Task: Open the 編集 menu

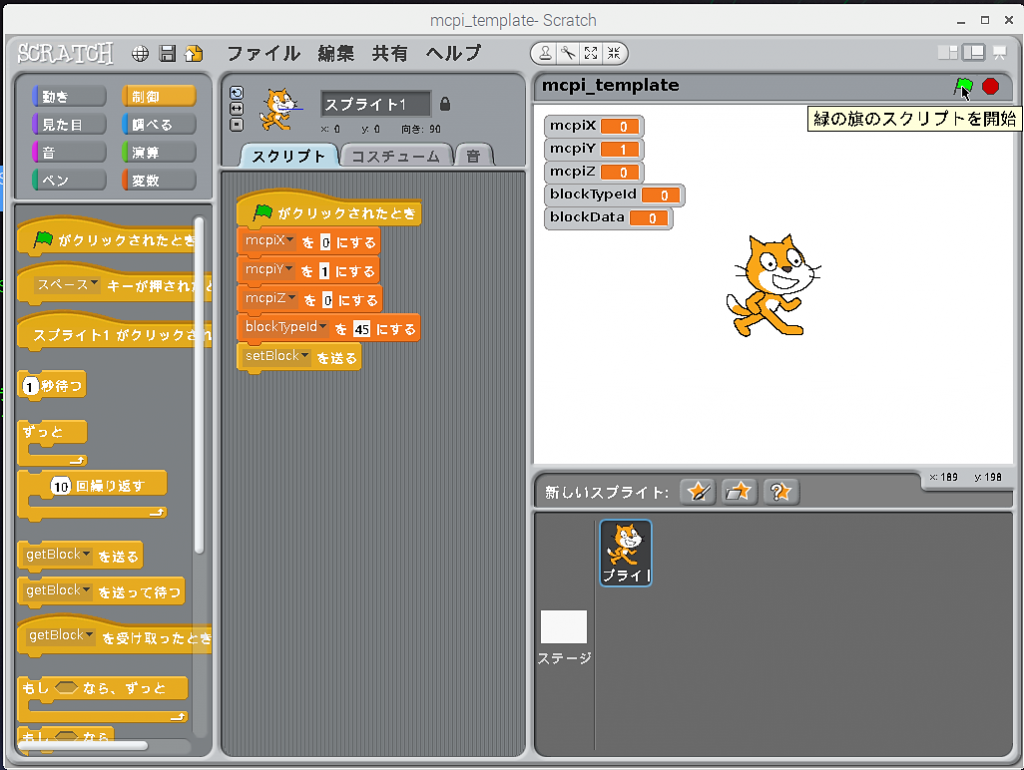Action: [x=336, y=54]
